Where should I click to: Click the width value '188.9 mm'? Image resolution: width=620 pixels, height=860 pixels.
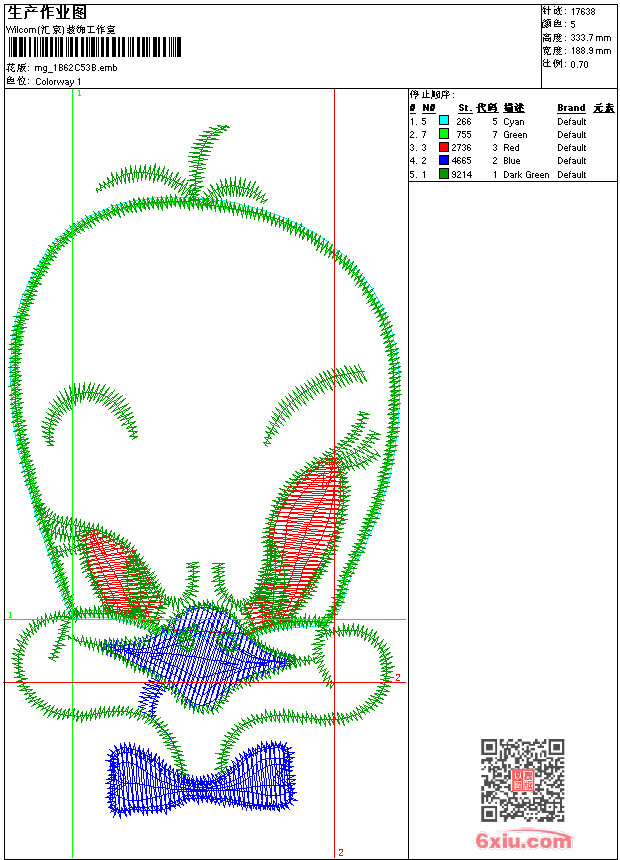pyautogui.click(x=591, y=51)
